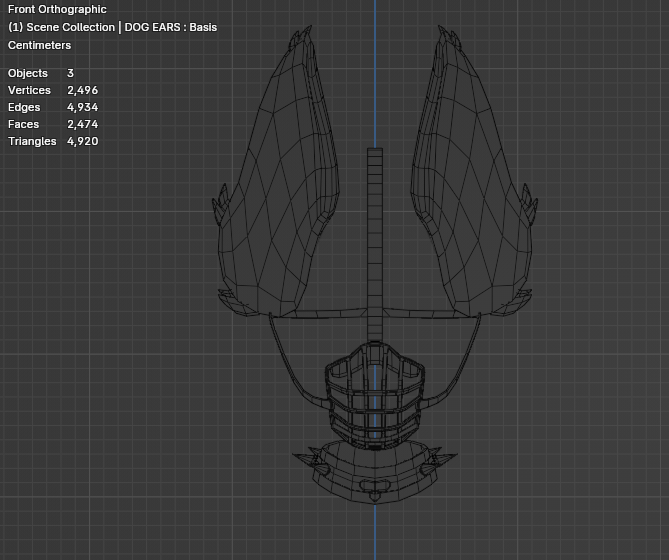Select the collar mesh below the muzzle
669x560 pixels.
(375, 473)
